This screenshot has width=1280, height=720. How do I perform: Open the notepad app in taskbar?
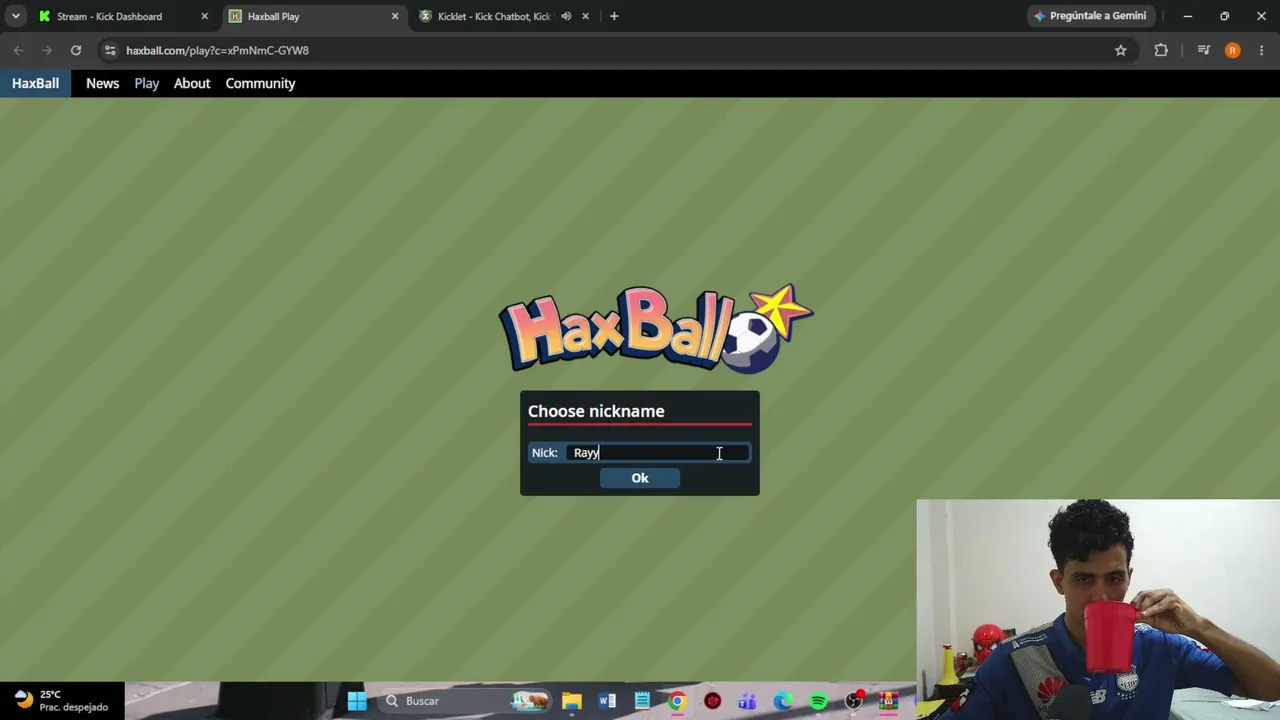pos(642,701)
